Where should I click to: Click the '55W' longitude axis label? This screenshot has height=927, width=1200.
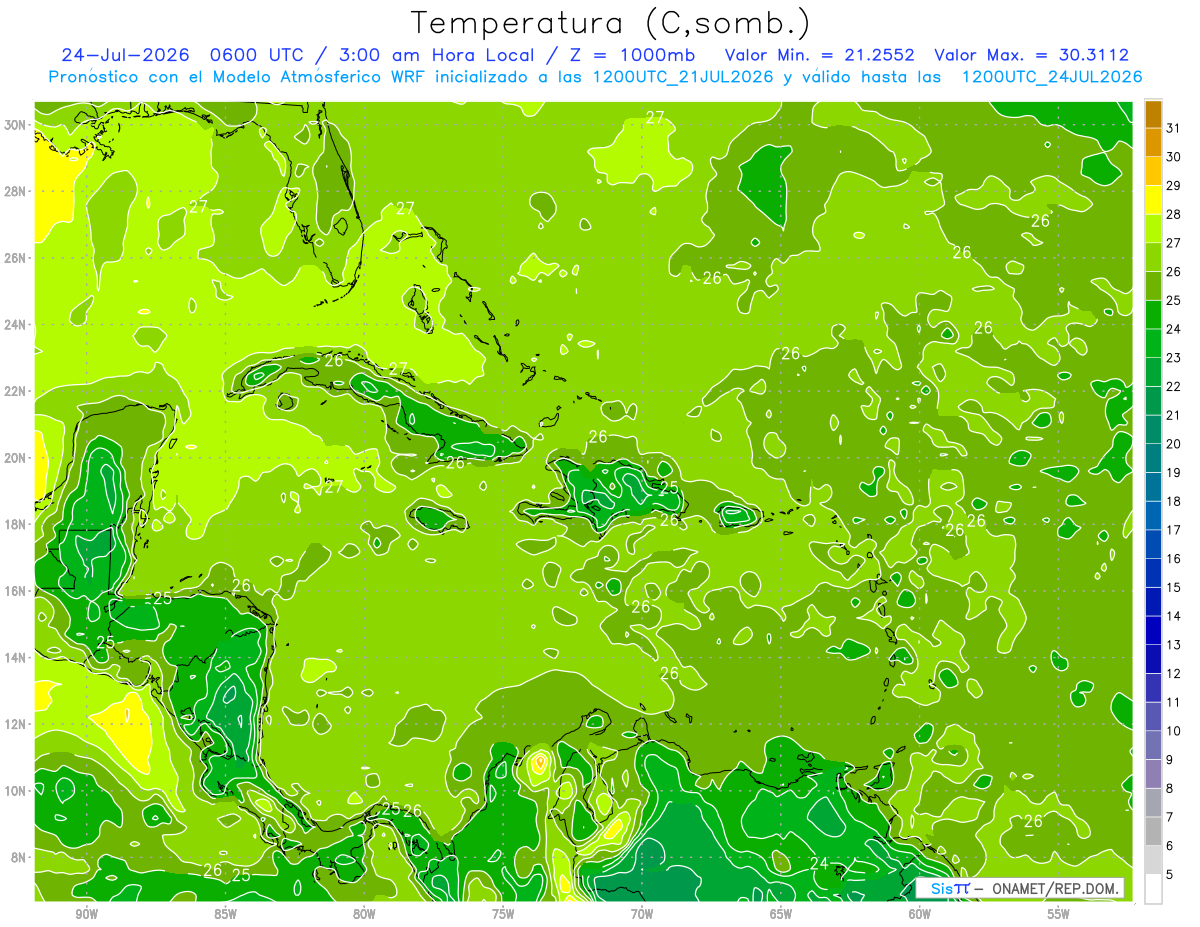pos(1059,914)
